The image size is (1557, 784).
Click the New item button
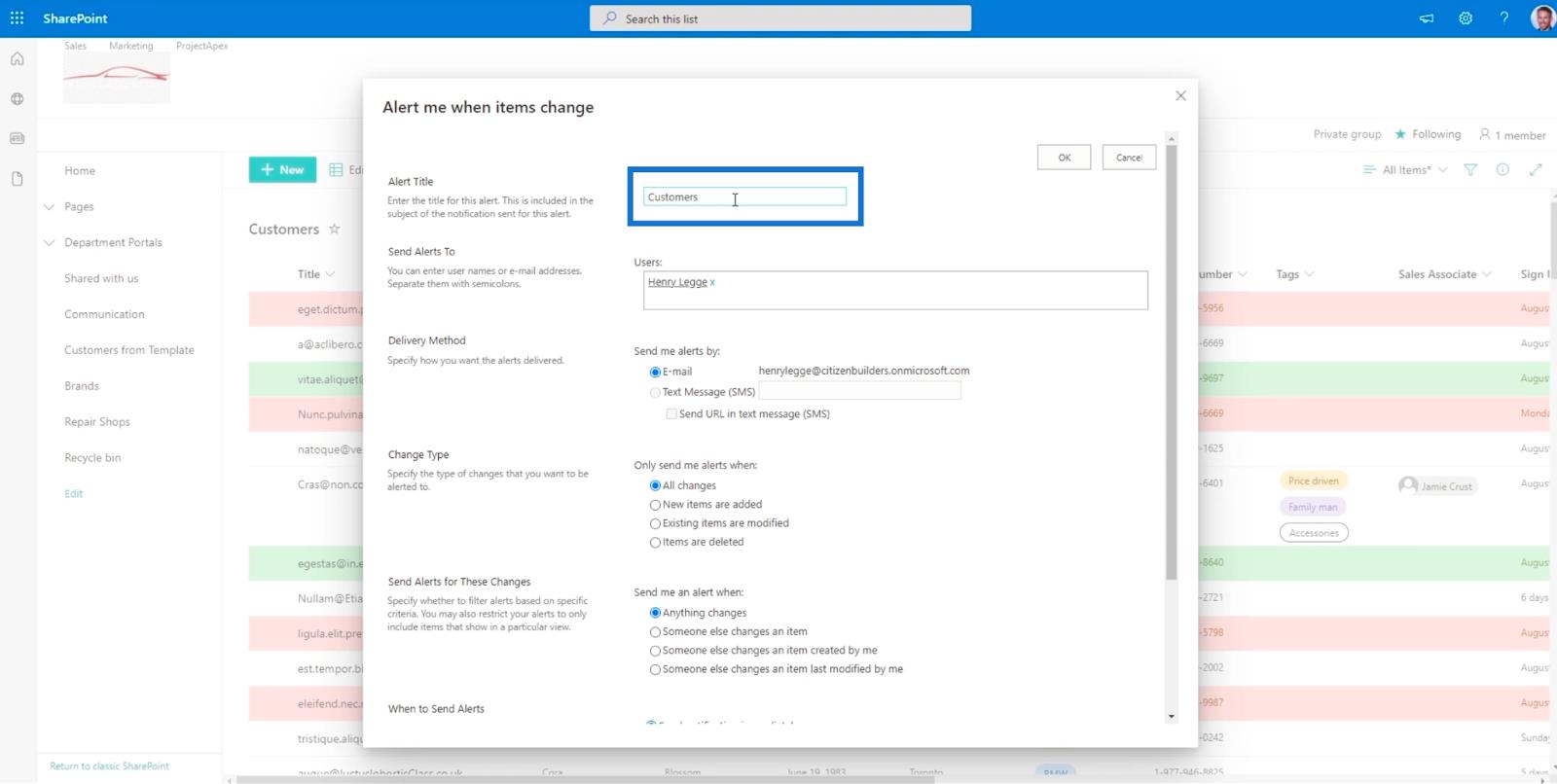[281, 169]
